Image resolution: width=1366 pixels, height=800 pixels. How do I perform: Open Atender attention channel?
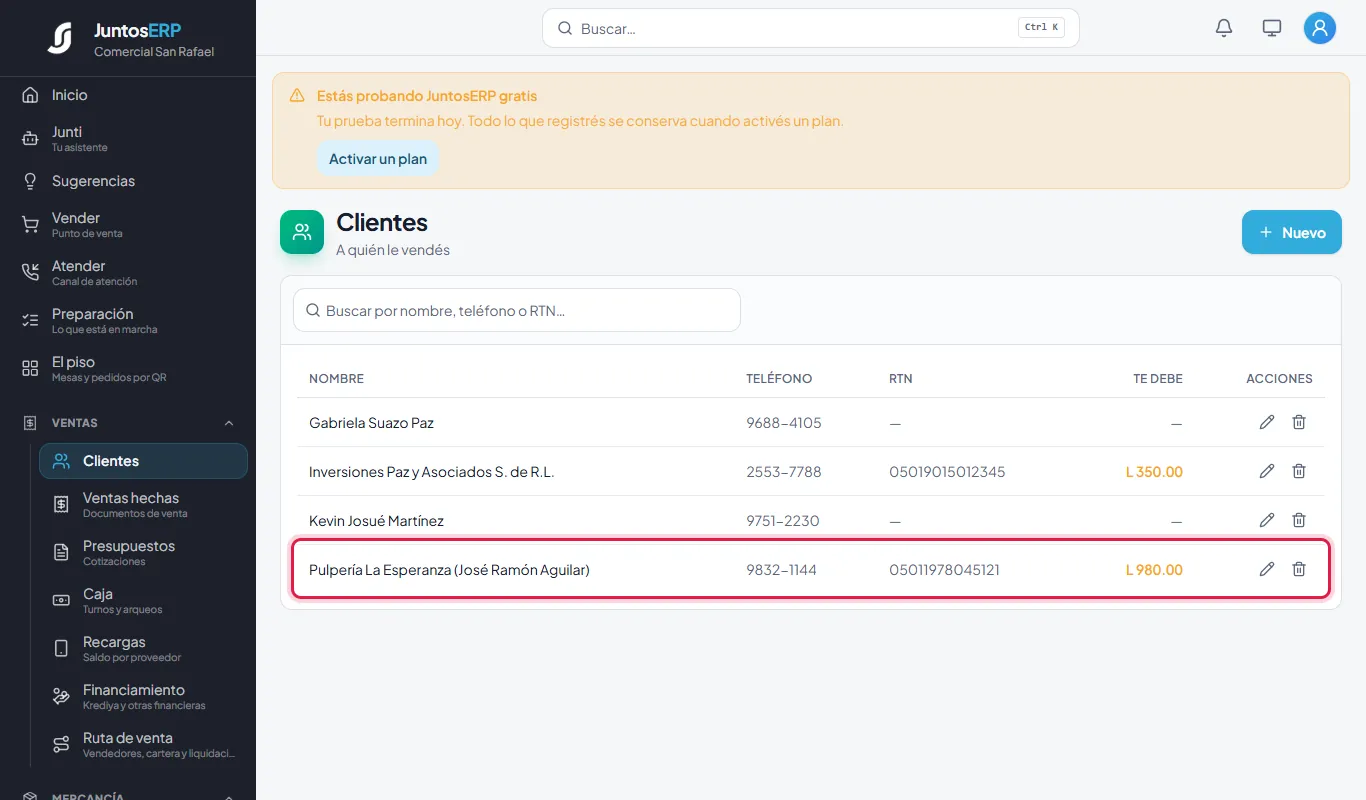(128, 273)
